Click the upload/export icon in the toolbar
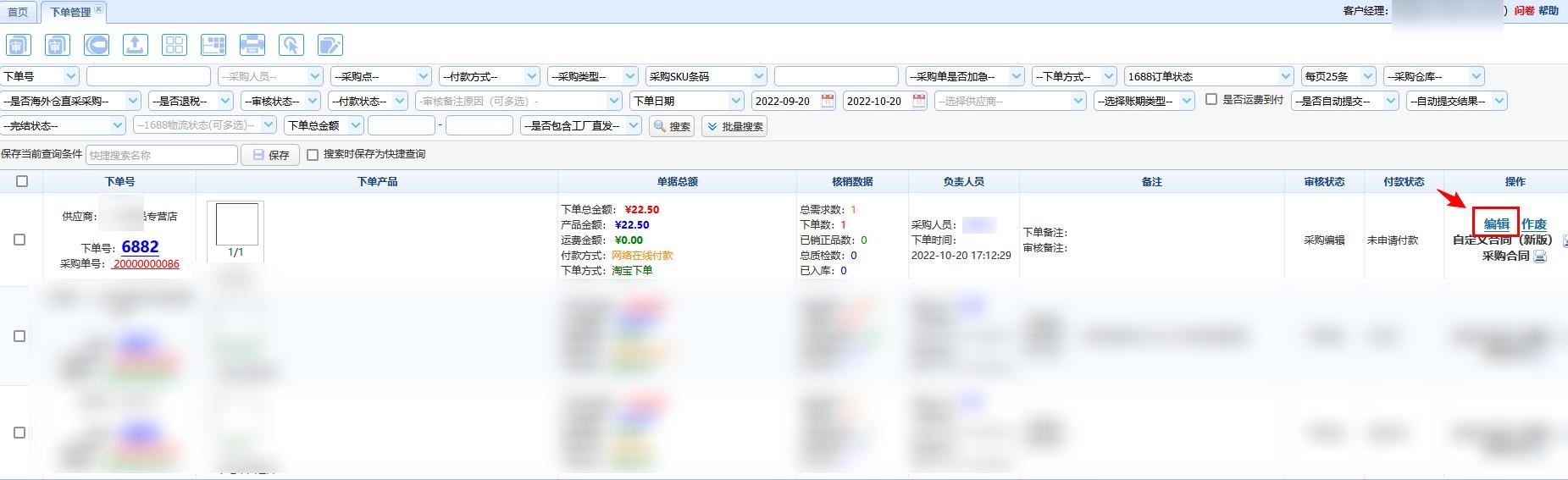 pos(135,45)
